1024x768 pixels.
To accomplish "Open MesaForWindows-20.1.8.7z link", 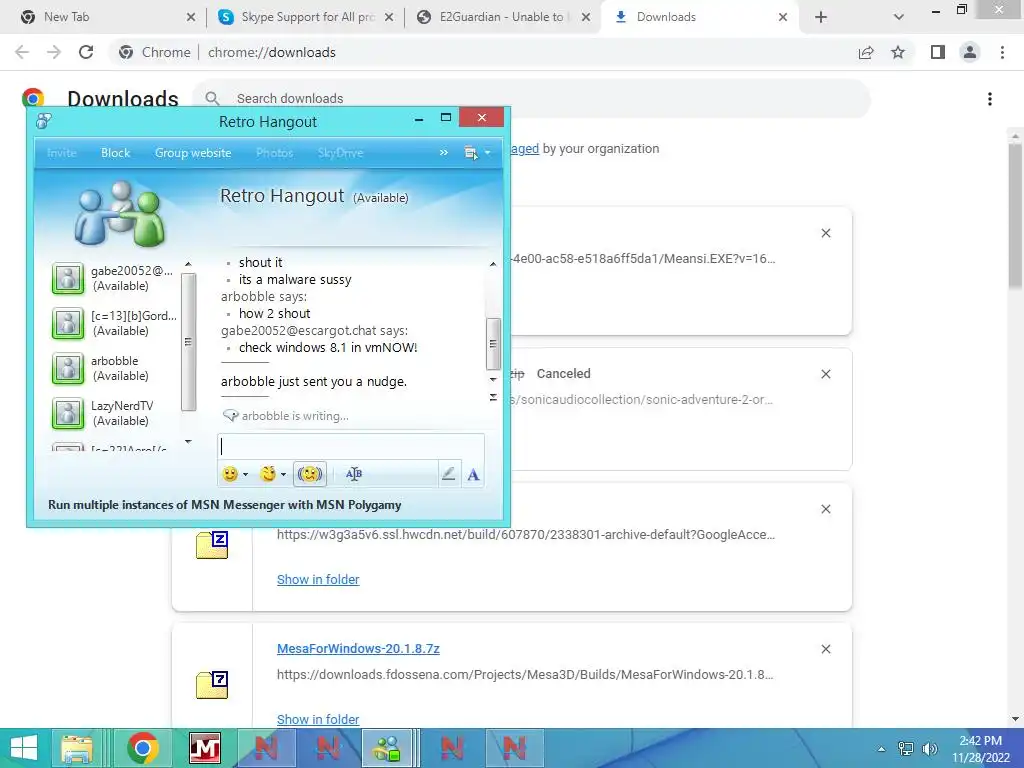I will tap(358, 648).
